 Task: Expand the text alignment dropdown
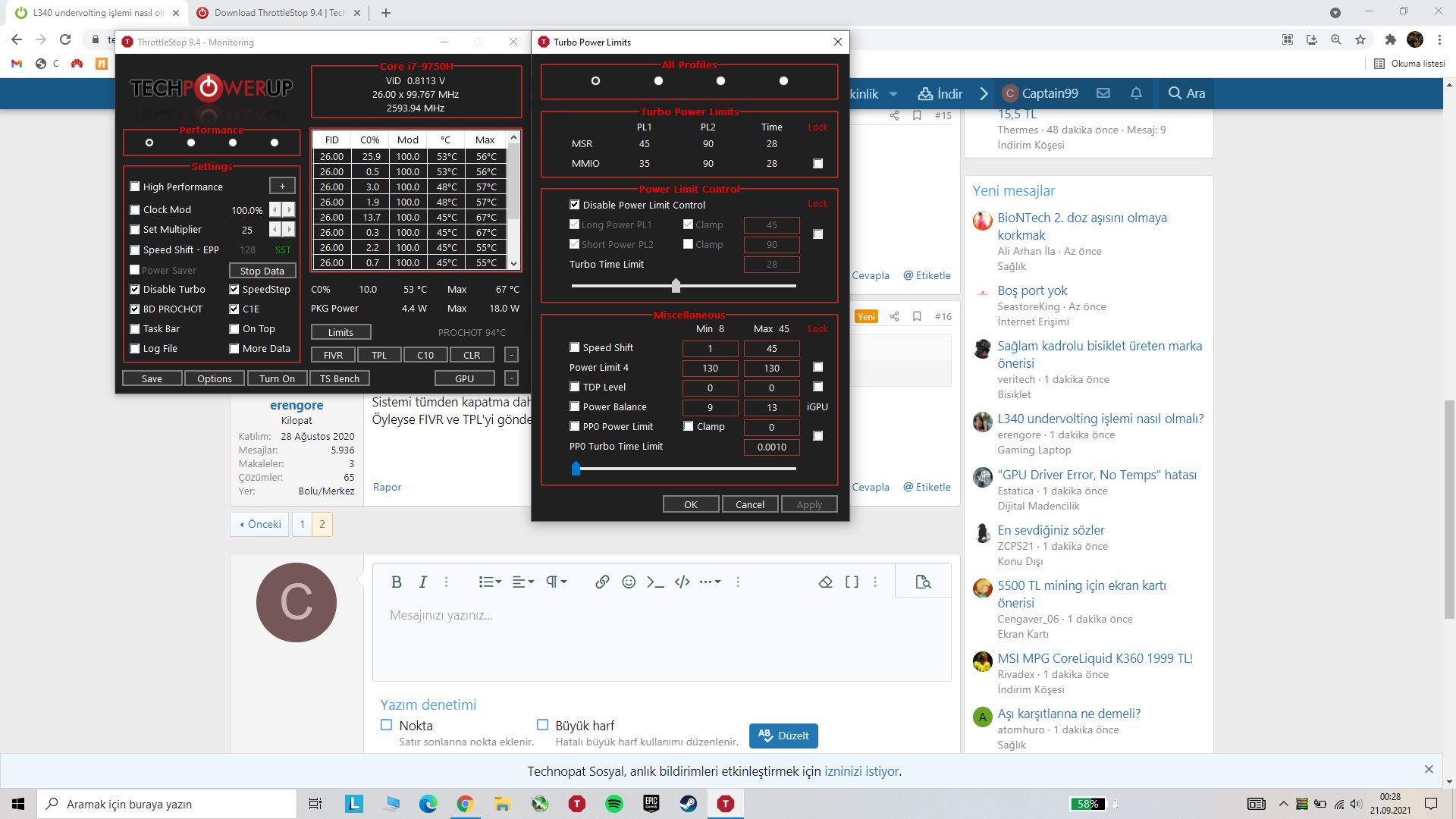coord(523,582)
